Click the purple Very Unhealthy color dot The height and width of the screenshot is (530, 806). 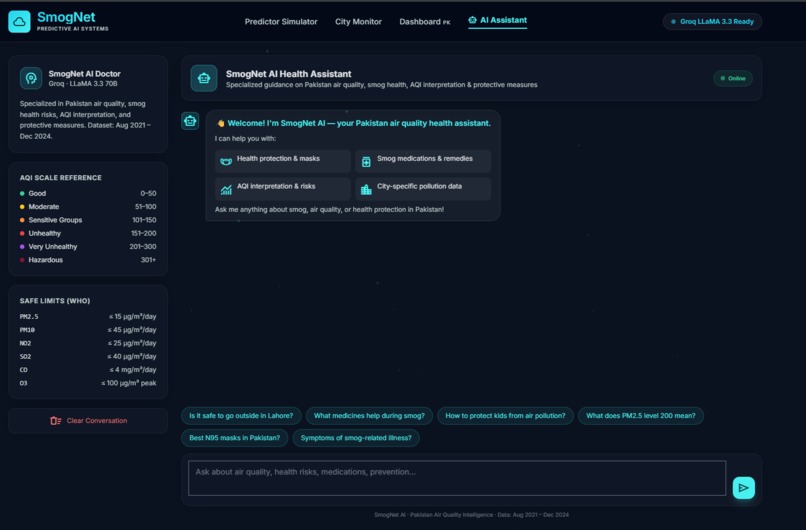coord(22,247)
